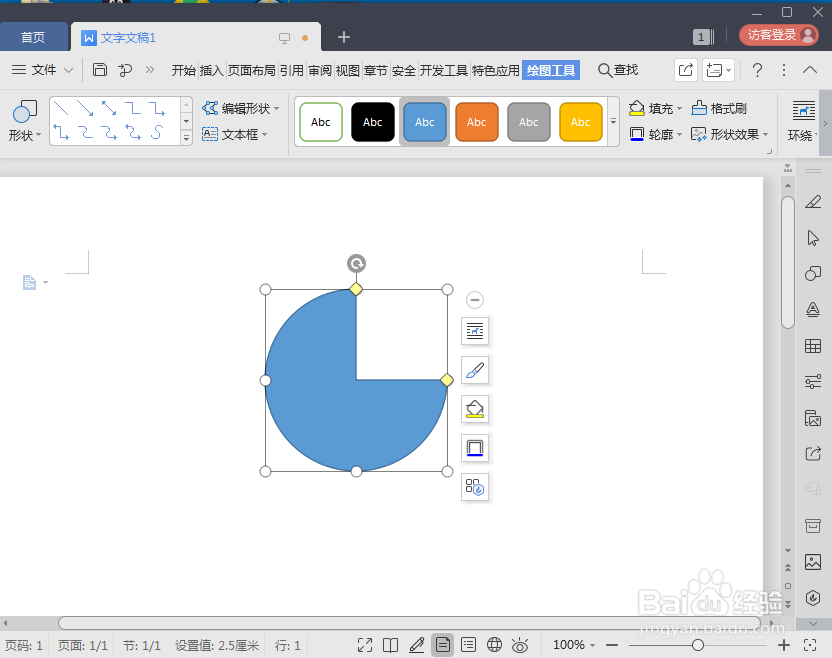Screen dimensions: 832x658
Task: Click the undo icon beside save
Action: (125, 70)
